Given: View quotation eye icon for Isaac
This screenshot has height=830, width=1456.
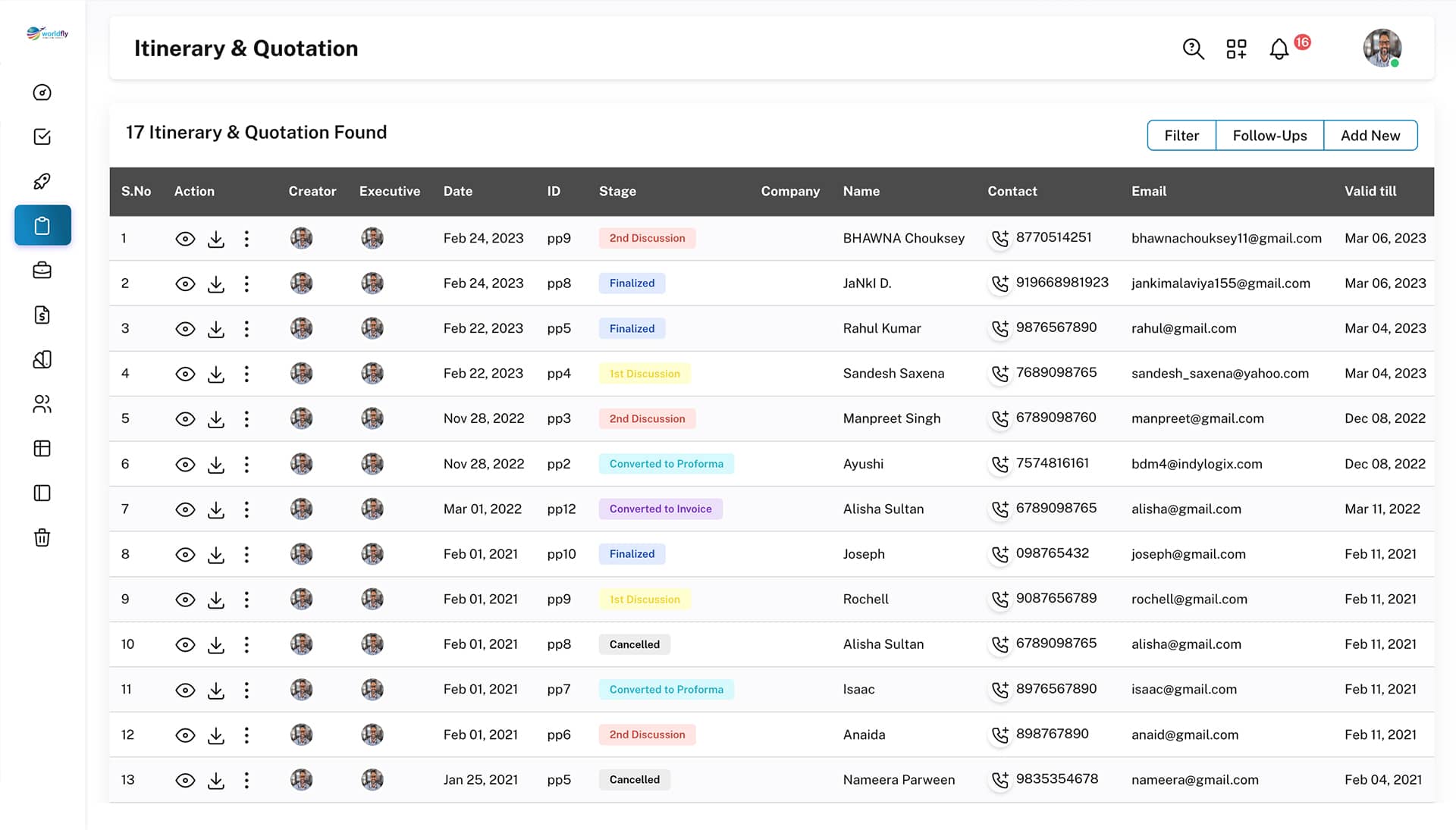Looking at the screenshot, I should 185,691.
